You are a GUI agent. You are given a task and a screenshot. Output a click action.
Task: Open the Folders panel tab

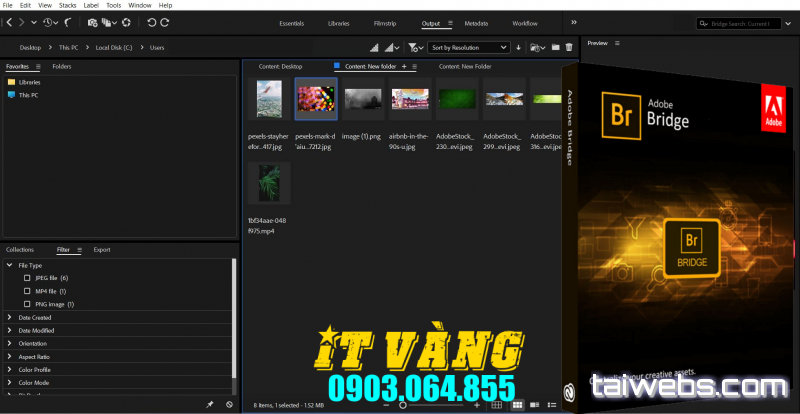(62, 66)
